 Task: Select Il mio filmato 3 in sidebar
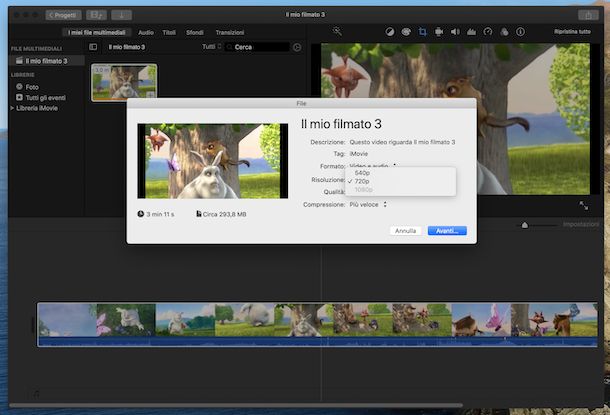tap(46, 61)
